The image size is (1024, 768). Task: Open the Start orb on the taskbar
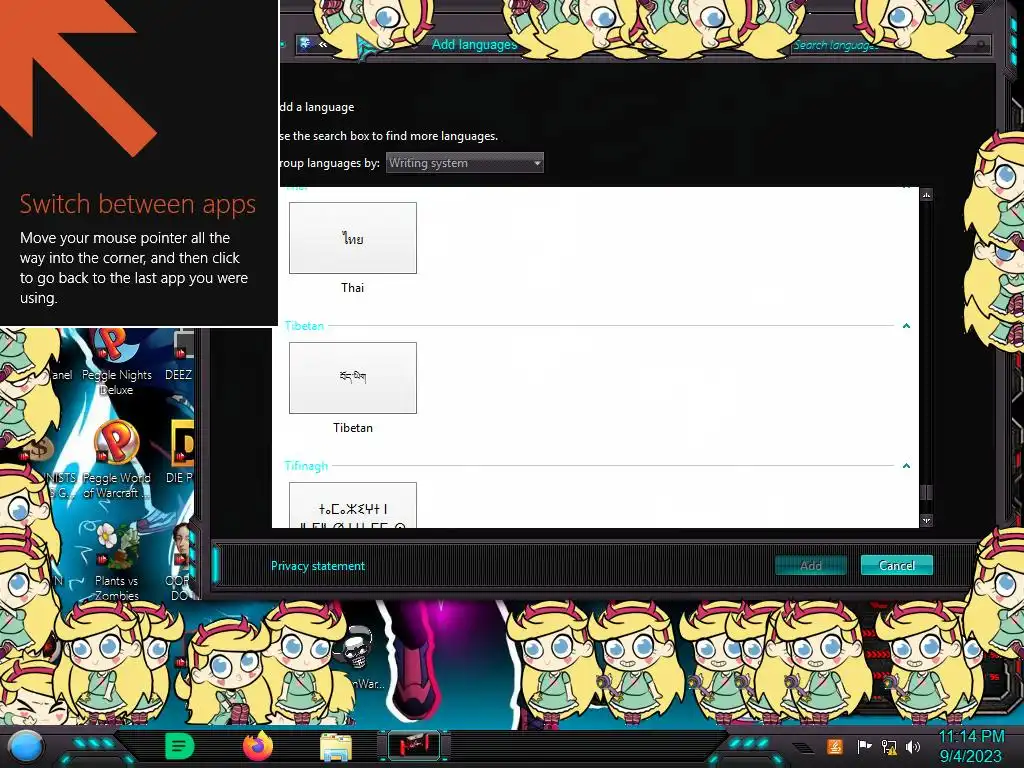click(x=25, y=747)
